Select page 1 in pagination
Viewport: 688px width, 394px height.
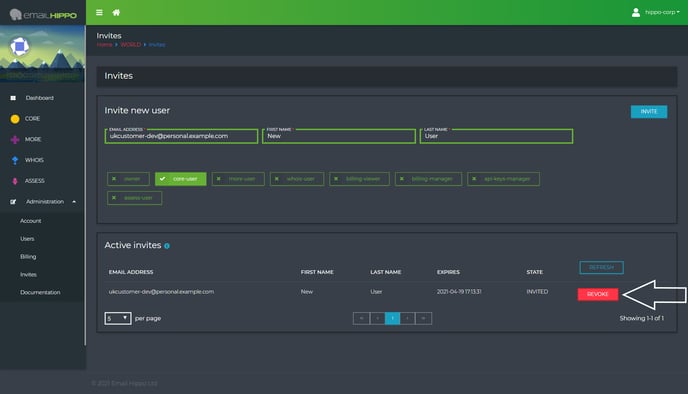tap(392, 318)
